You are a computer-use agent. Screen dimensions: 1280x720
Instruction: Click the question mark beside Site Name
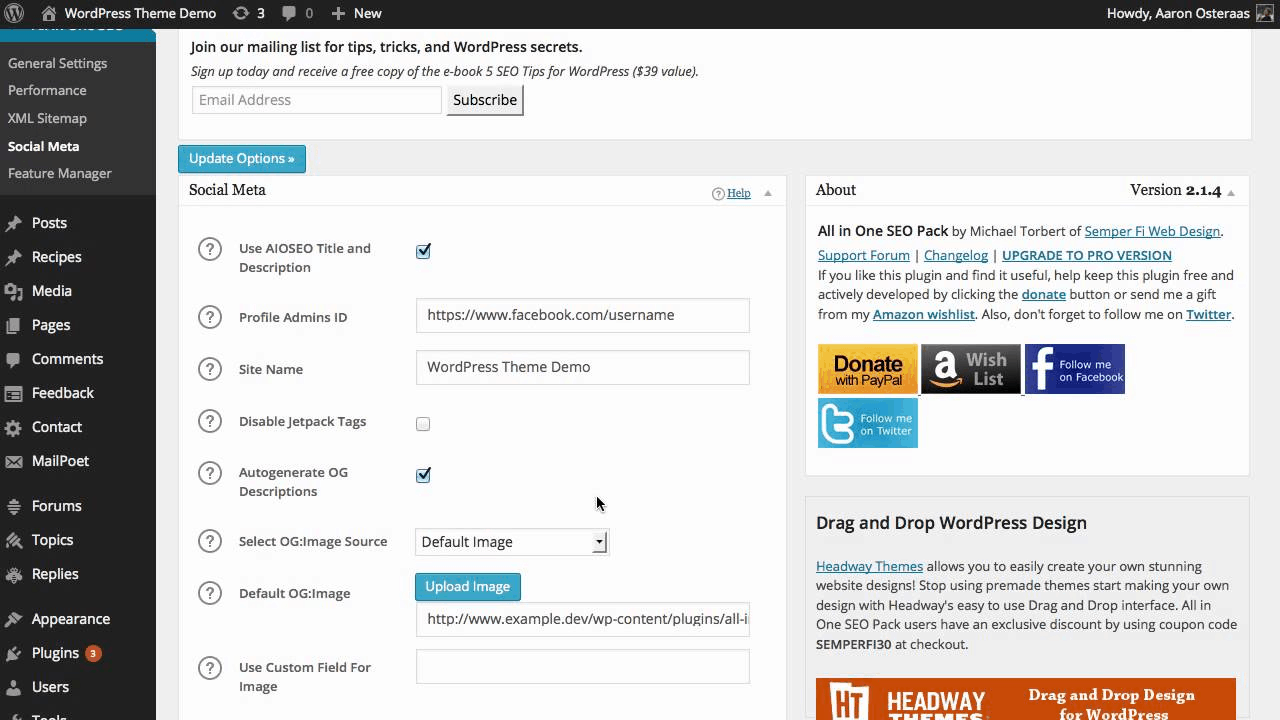click(x=209, y=369)
